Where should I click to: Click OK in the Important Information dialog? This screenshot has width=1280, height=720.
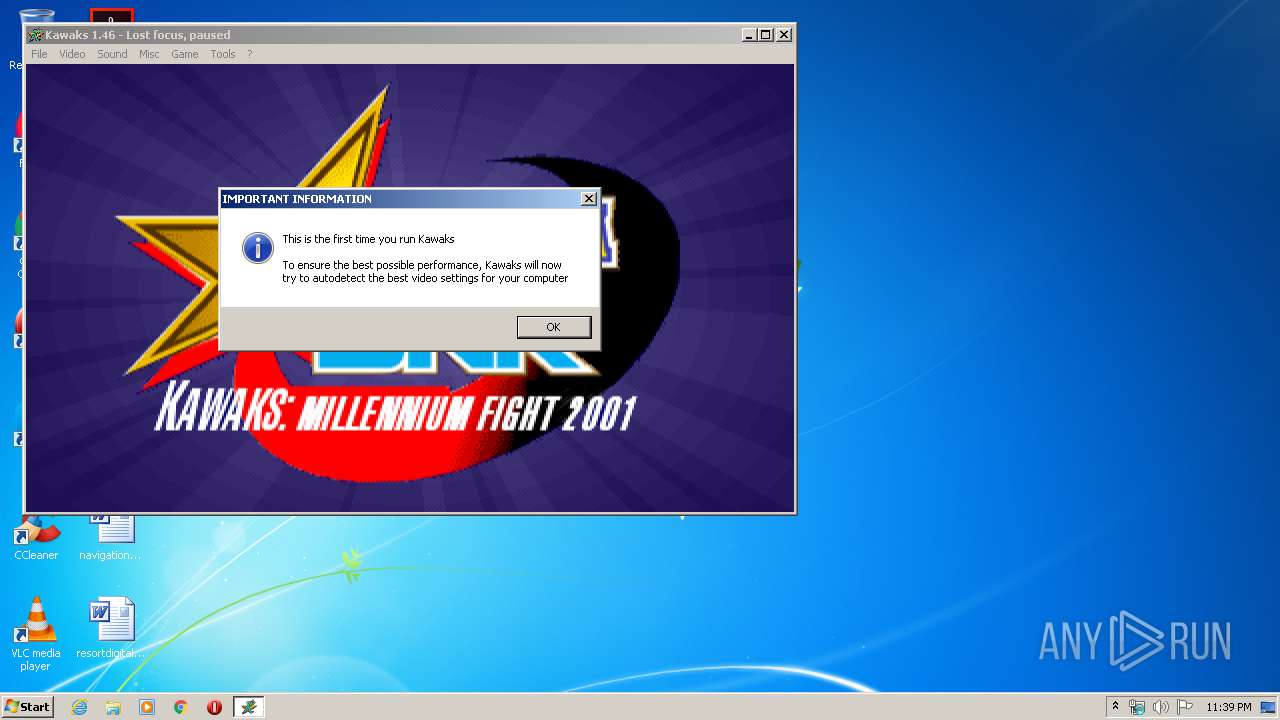tap(553, 327)
